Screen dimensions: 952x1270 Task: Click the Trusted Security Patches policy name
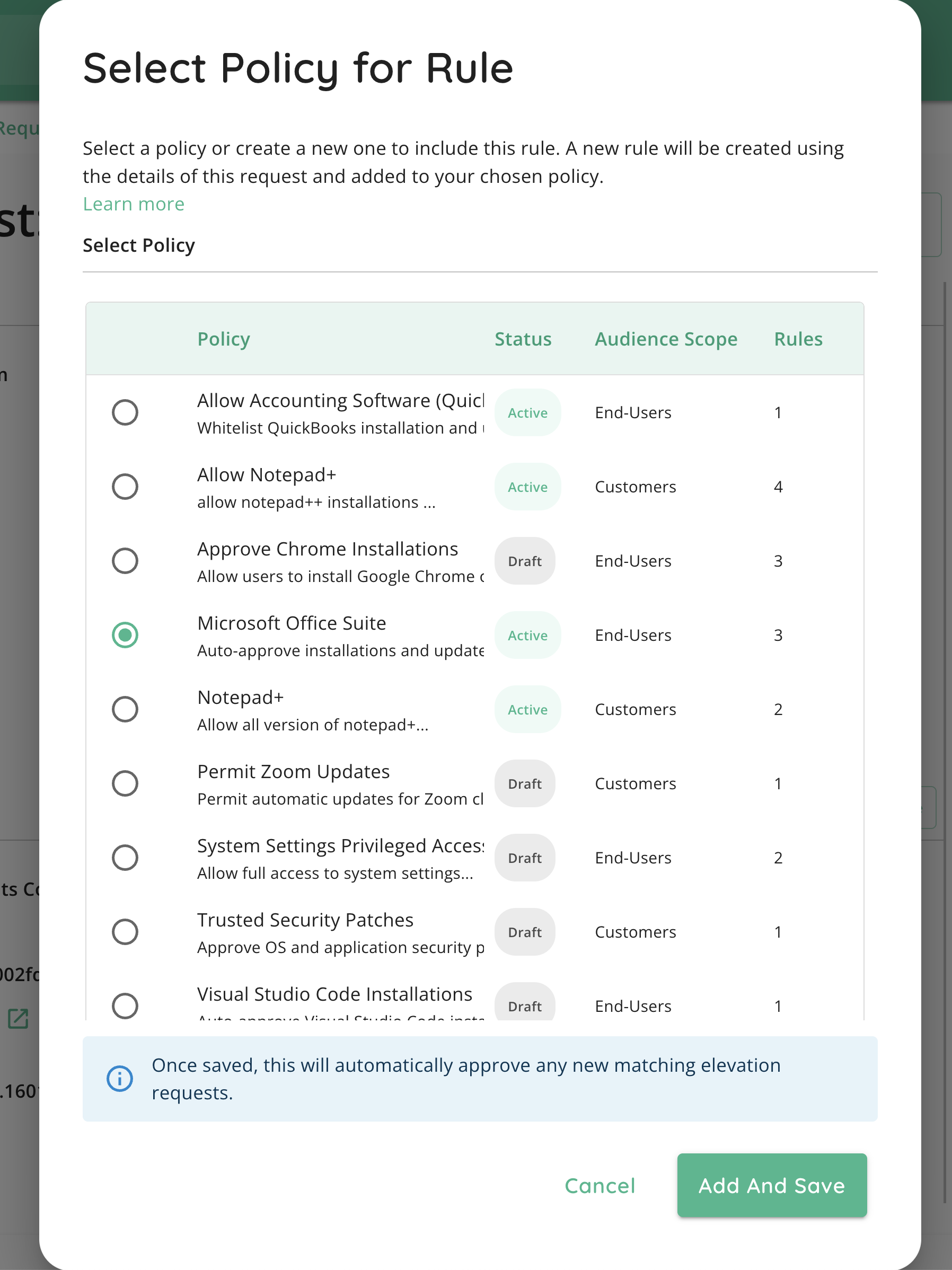click(x=305, y=920)
